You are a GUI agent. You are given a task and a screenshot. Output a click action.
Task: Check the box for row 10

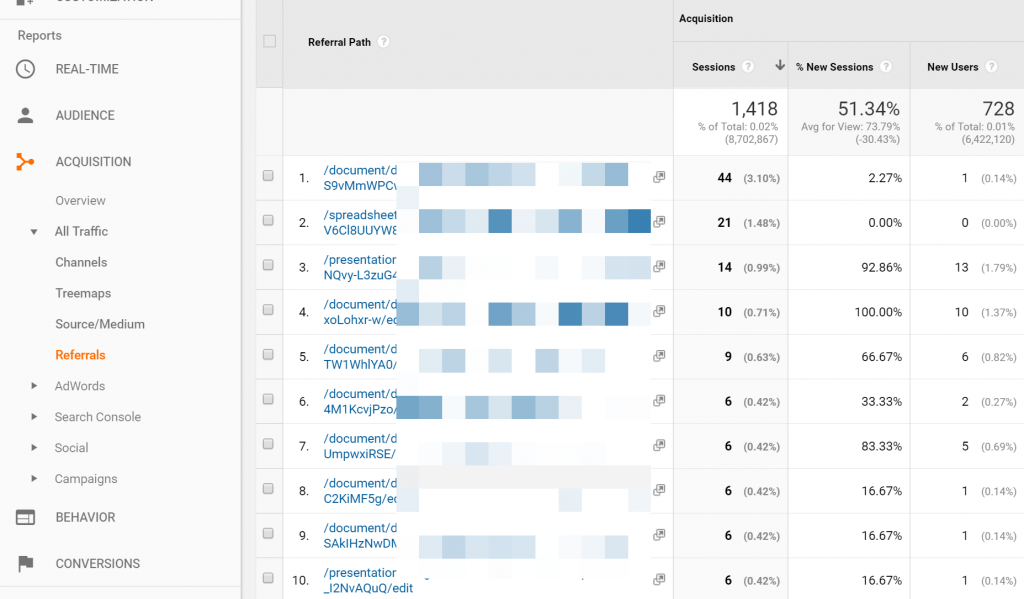pos(268,578)
